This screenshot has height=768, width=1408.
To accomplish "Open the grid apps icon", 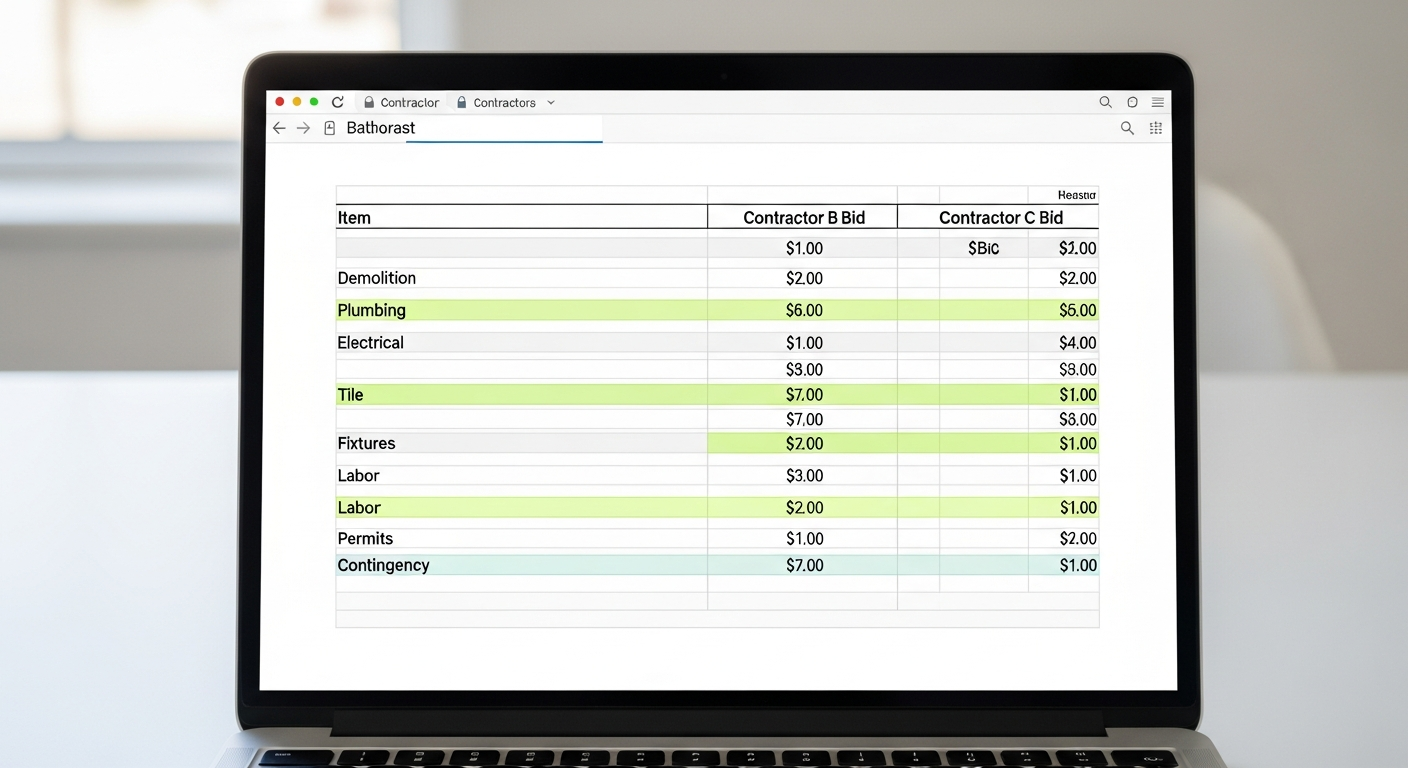I will pos(1156,128).
